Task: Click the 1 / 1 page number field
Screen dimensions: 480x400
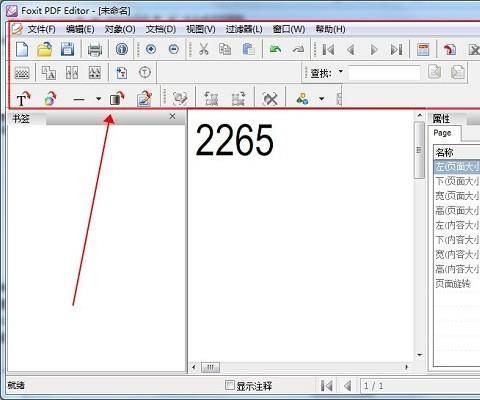Action: tap(420, 386)
